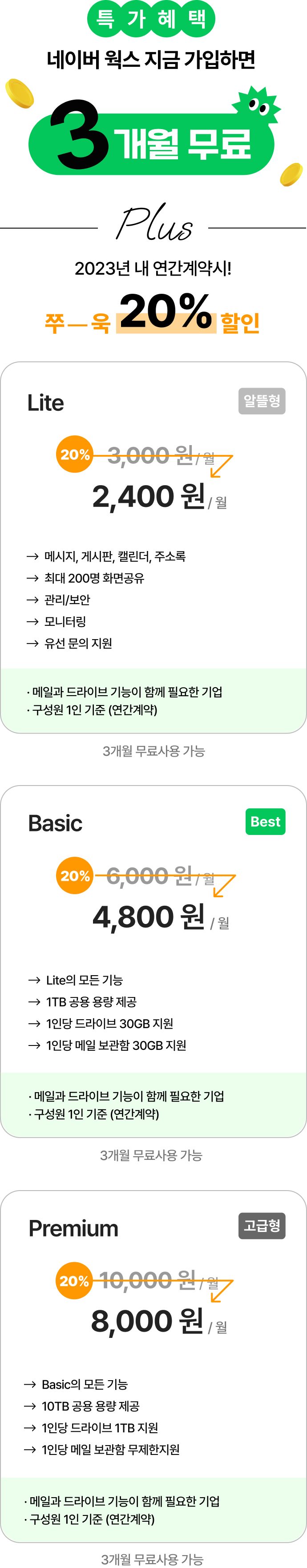Select the Basic plan title

point(55,823)
